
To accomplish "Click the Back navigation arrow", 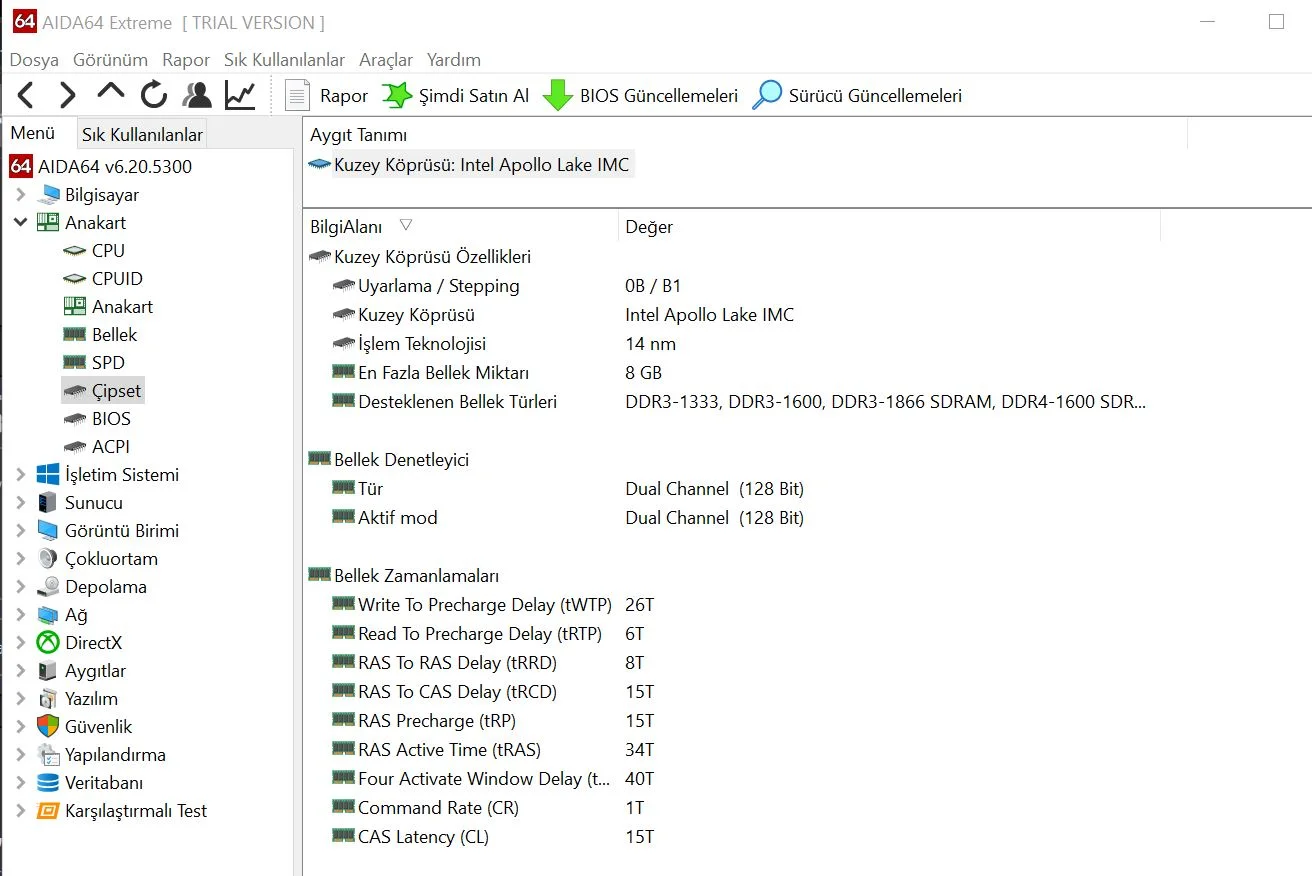I will [26, 96].
